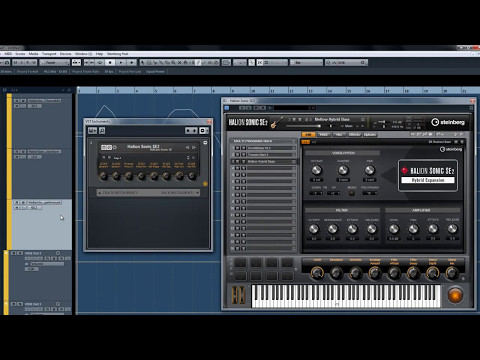Click the Edit tab in HALion Sonic
480x360 pixels.
[x=308, y=134]
